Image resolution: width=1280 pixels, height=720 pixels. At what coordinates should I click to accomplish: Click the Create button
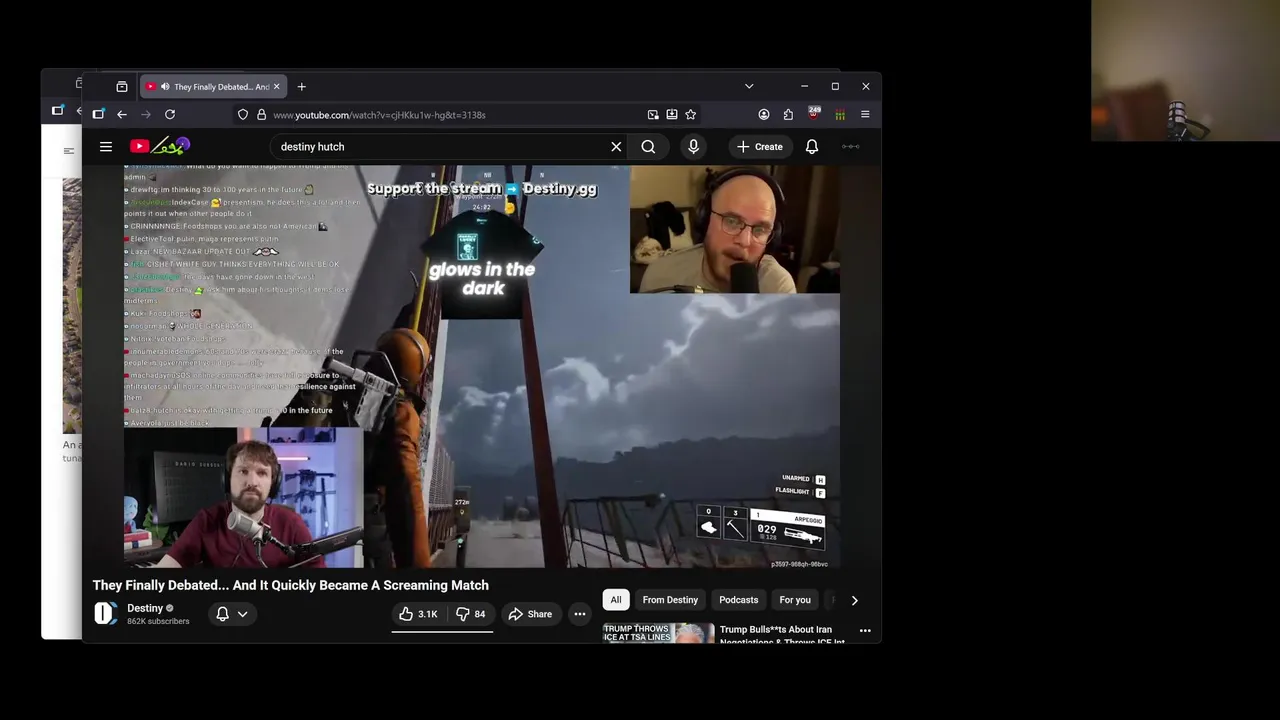coord(760,147)
